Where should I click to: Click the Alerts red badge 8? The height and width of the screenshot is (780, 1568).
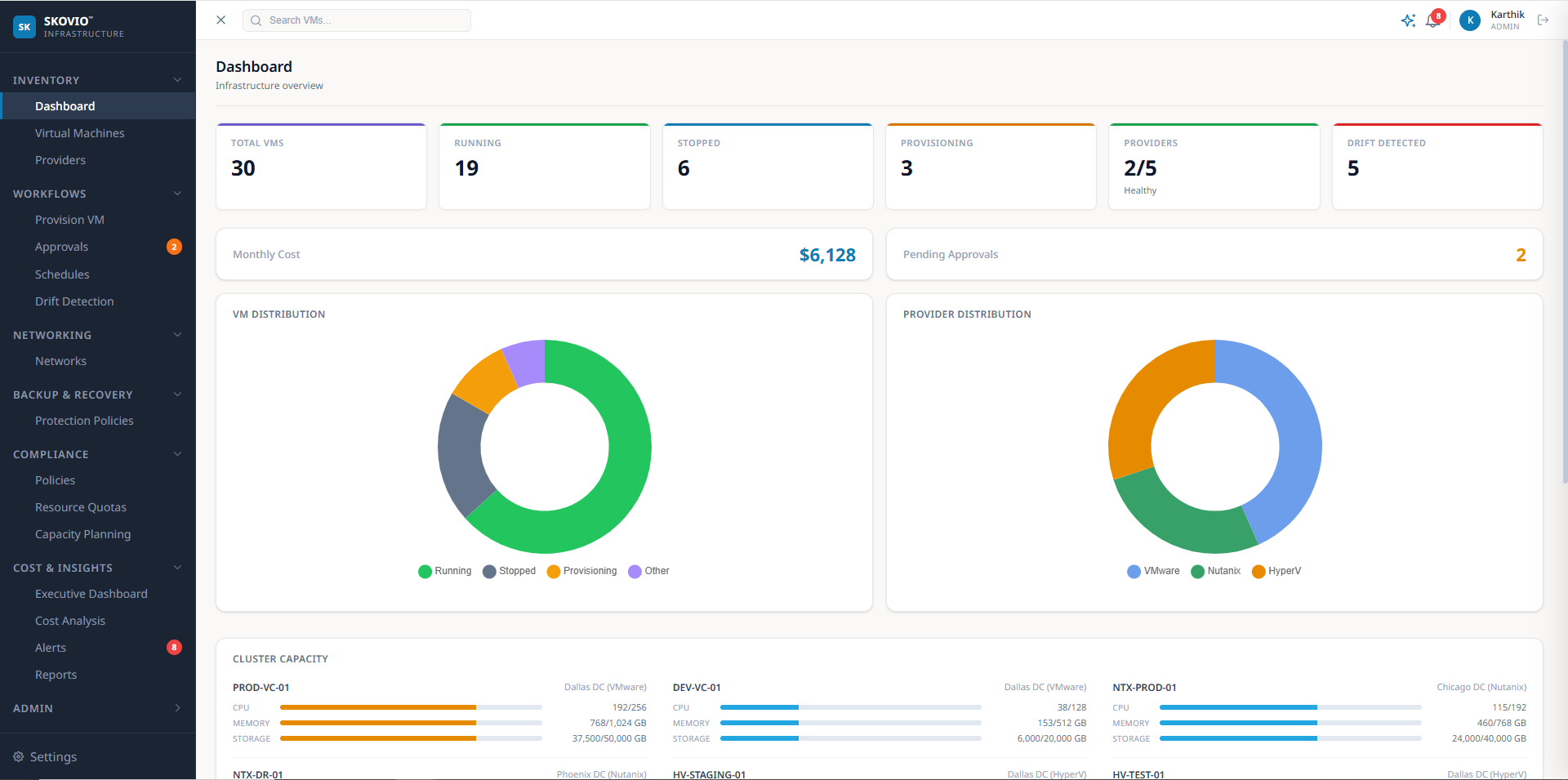174,648
